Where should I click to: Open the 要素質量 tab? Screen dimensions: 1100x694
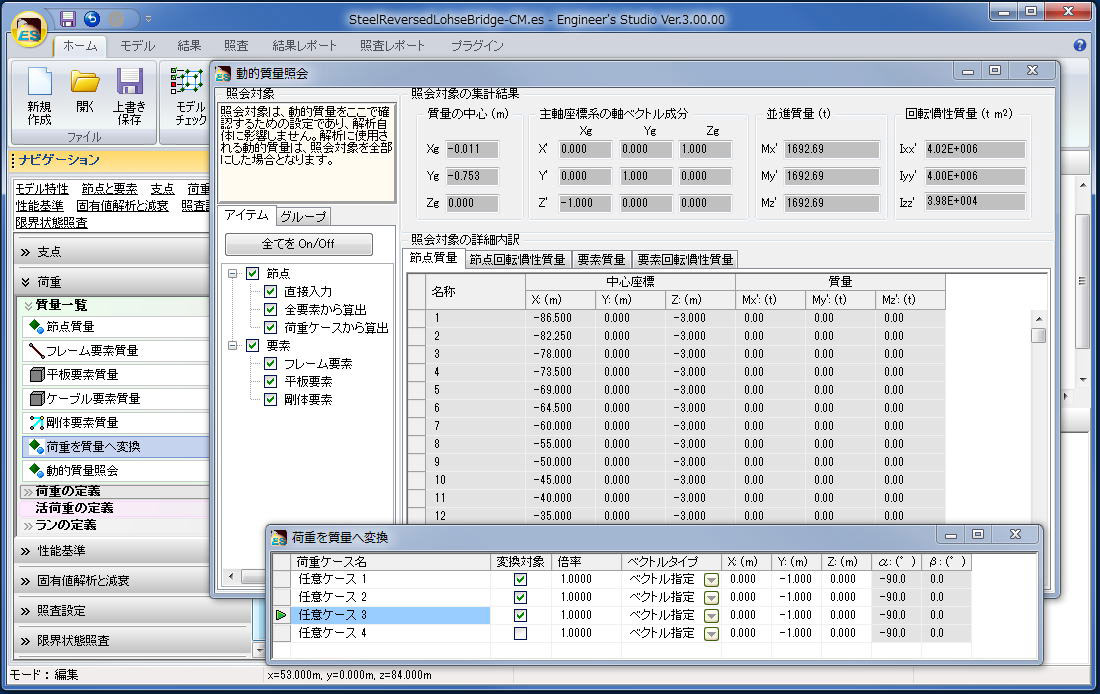[x=601, y=260]
